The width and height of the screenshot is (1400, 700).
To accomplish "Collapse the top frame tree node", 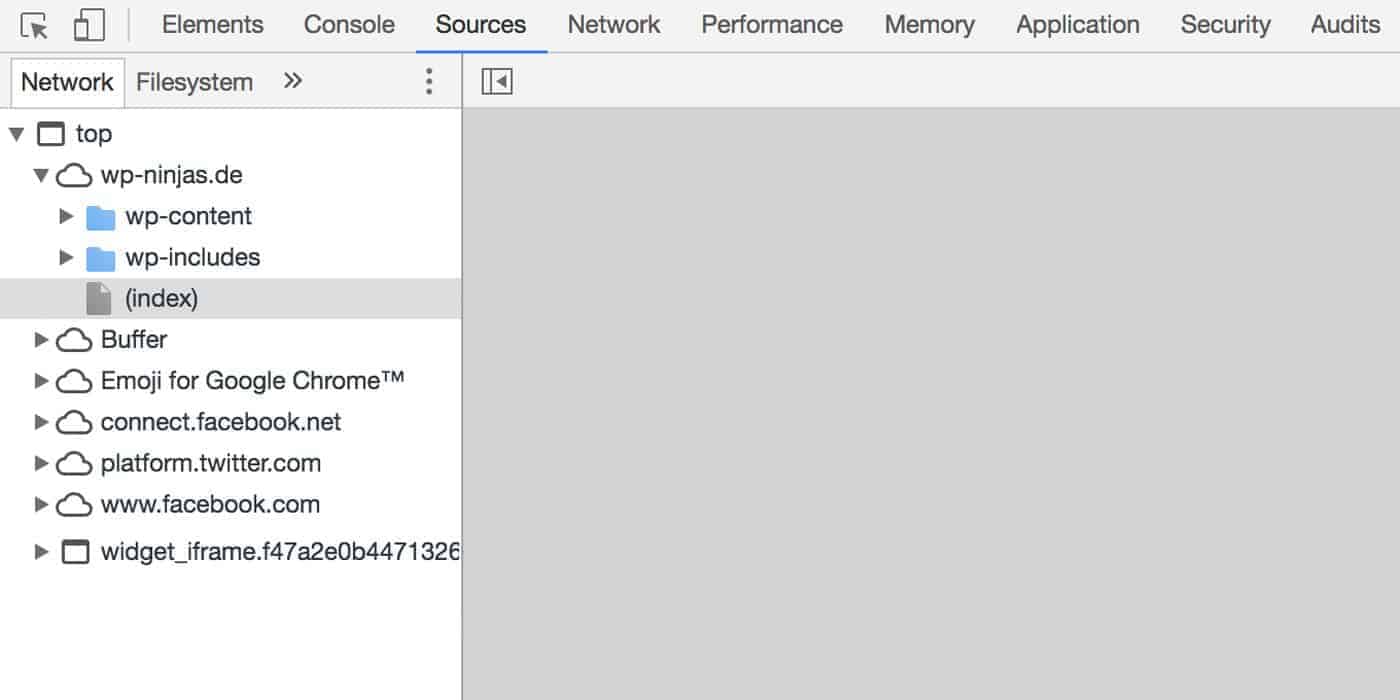I will point(17,134).
